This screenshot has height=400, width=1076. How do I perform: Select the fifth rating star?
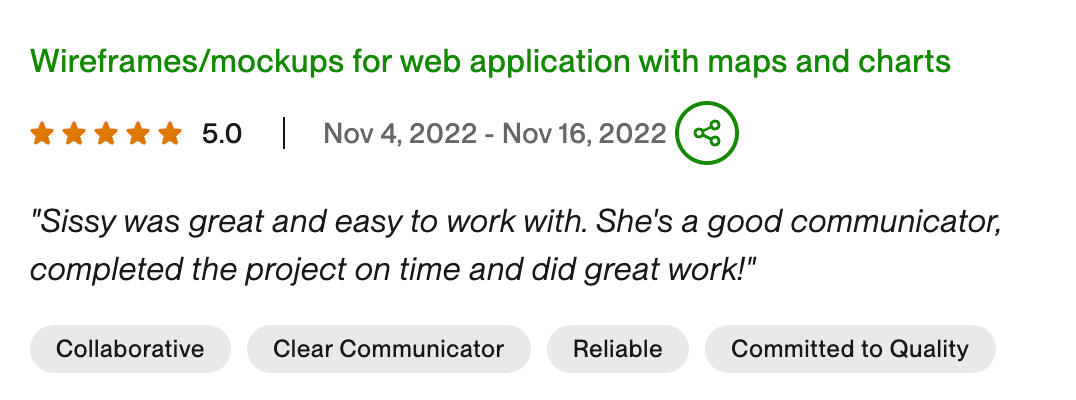tap(169, 133)
